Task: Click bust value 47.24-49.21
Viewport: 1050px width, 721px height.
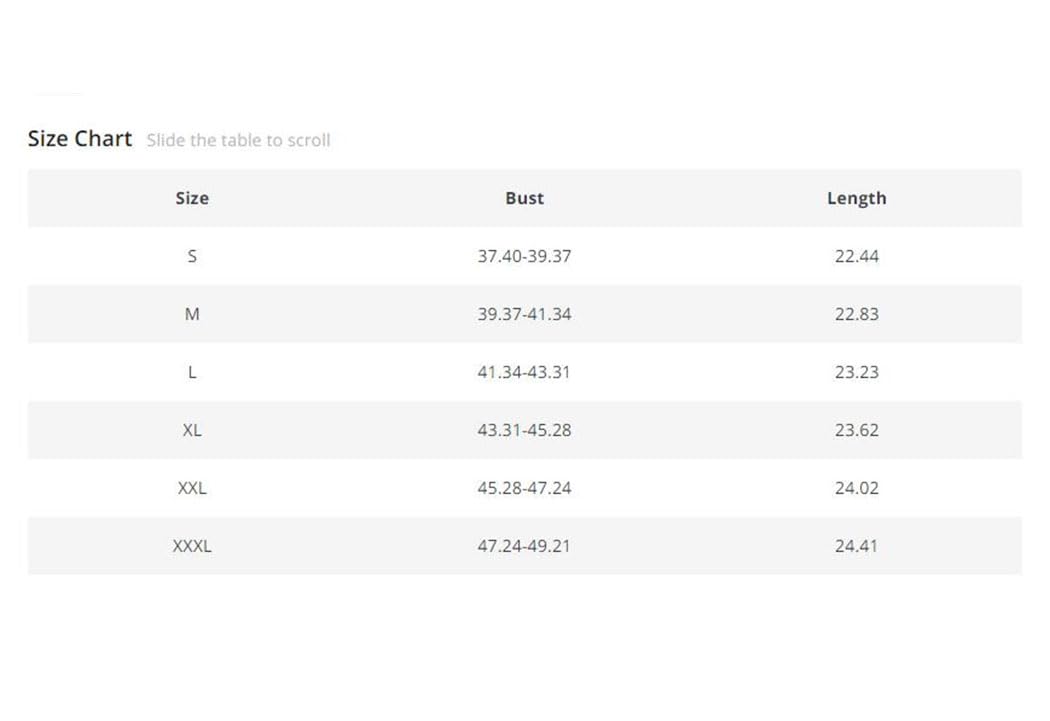Action: 524,546
